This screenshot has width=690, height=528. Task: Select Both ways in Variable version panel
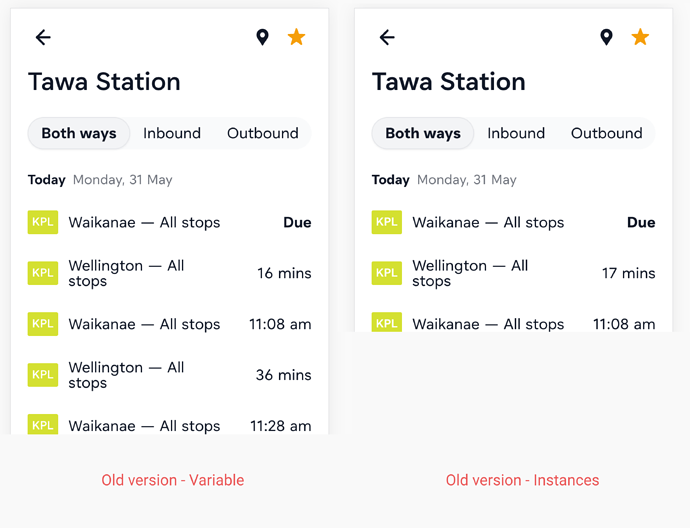coord(79,133)
